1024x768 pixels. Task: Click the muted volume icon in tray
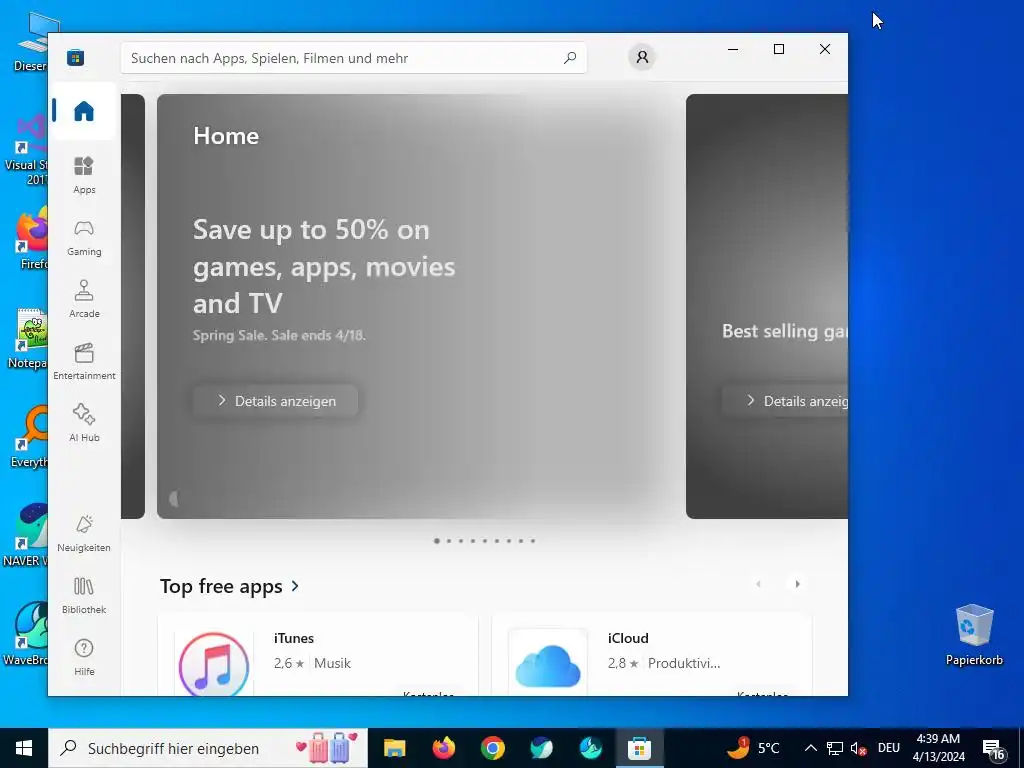(x=858, y=748)
